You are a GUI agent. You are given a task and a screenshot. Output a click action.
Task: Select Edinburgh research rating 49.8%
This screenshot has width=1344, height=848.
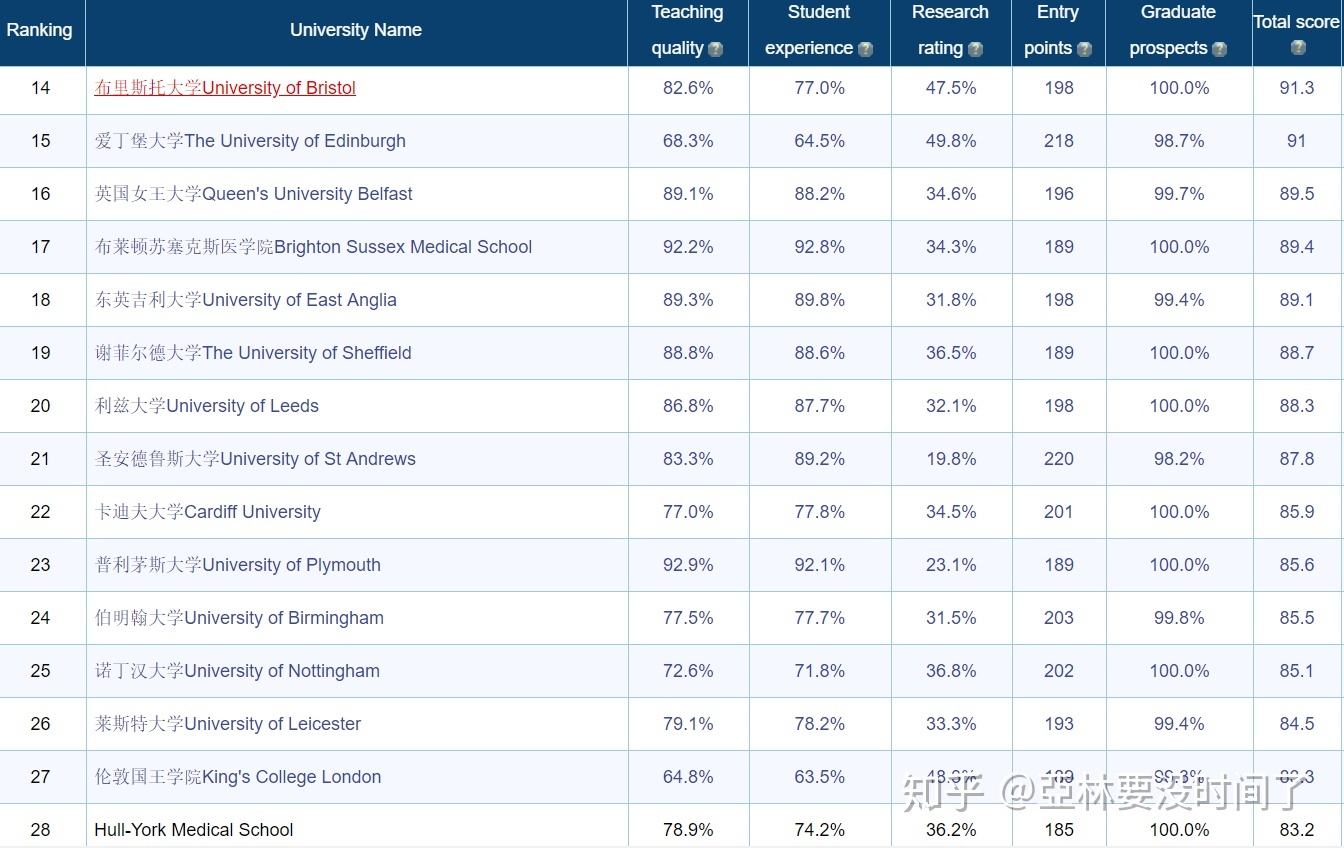click(x=951, y=141)
